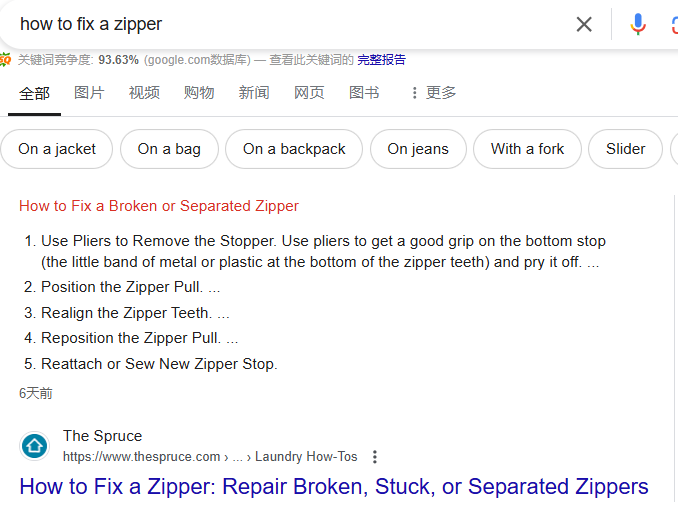678x517 pixels.
Task: Open the 购物 shopping tab
Action: tap(199, 93)
